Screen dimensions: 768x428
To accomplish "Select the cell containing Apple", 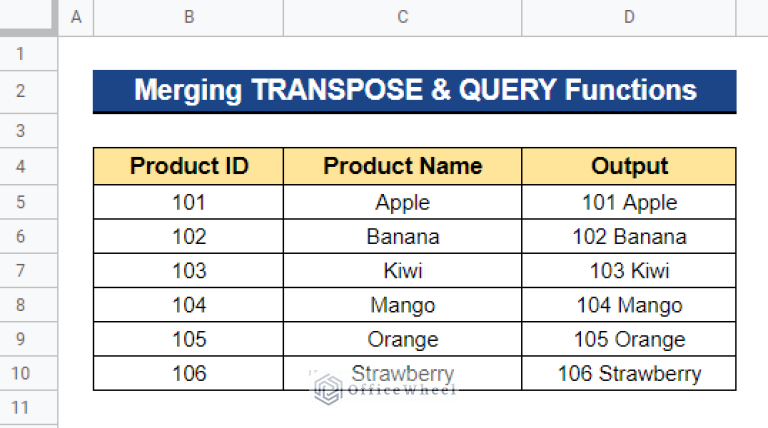I will coord(403,202).
